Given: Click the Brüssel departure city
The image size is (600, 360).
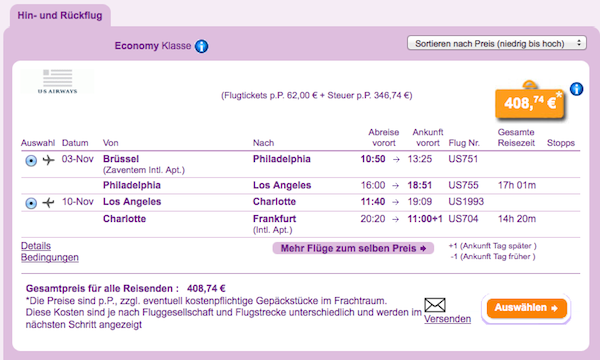Looking at the screenshot, I should 121,159.
